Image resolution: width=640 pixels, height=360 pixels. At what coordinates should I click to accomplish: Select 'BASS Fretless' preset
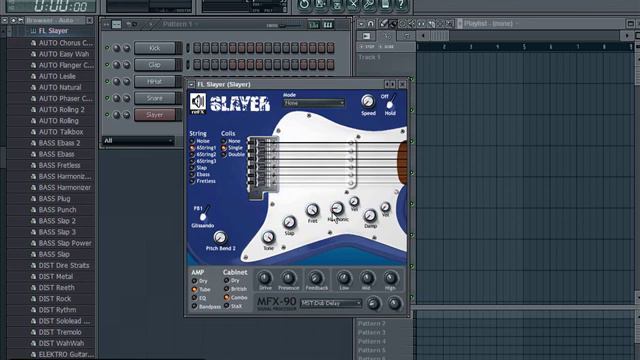click(x=59, y=165)
